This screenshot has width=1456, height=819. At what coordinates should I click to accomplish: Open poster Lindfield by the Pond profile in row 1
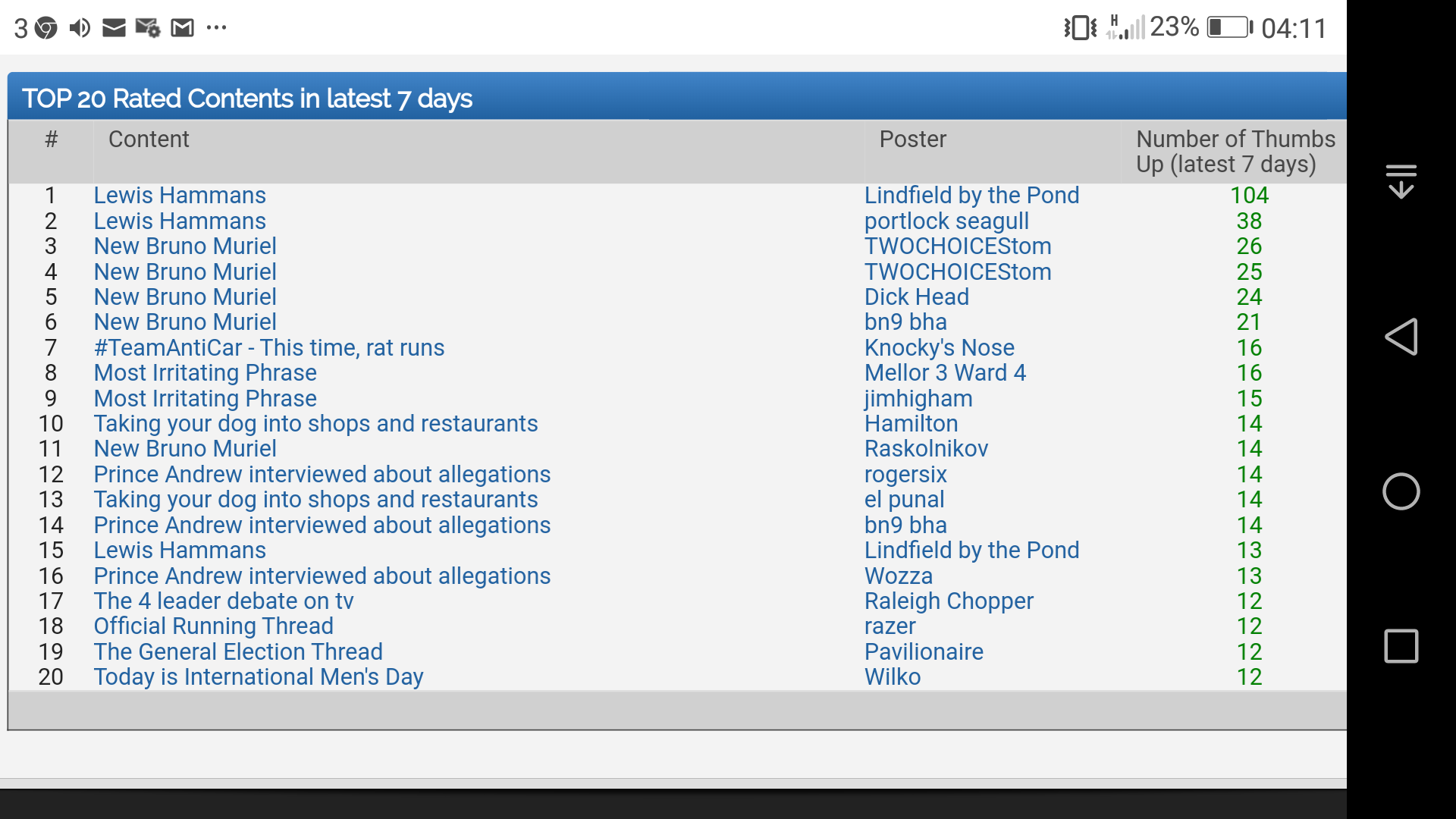tap(971, 196)
